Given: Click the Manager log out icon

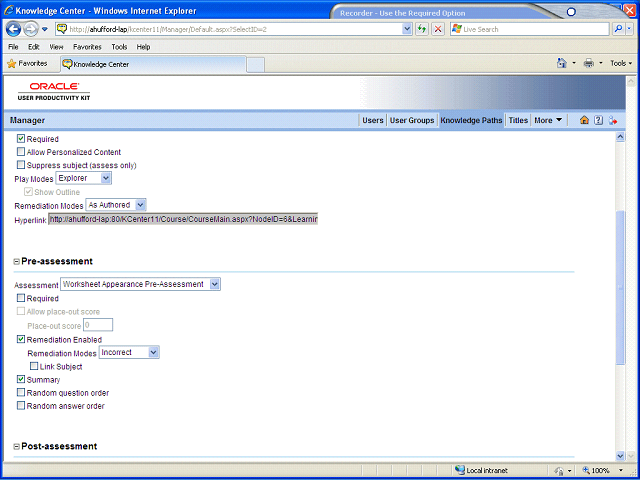Looking at the screenshot, I should click(613, 120).
